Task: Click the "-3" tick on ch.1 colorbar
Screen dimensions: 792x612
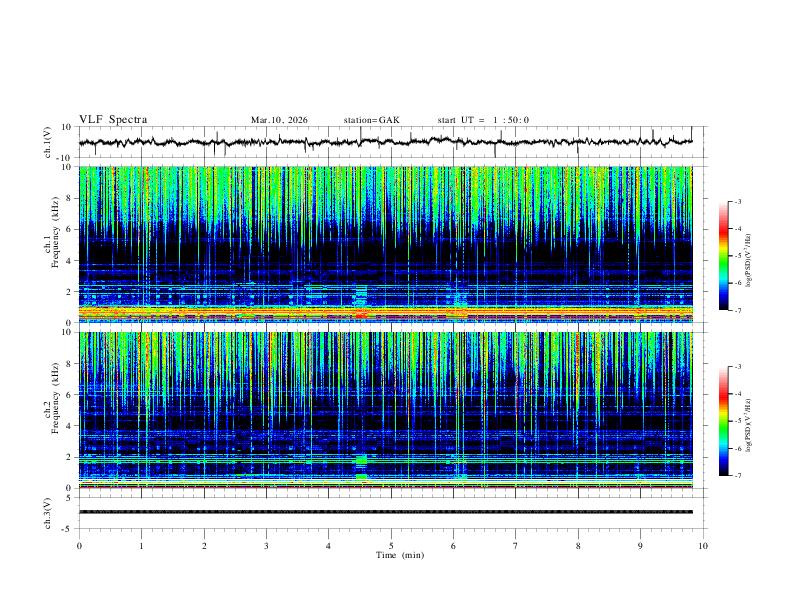Action: point(737,201)
